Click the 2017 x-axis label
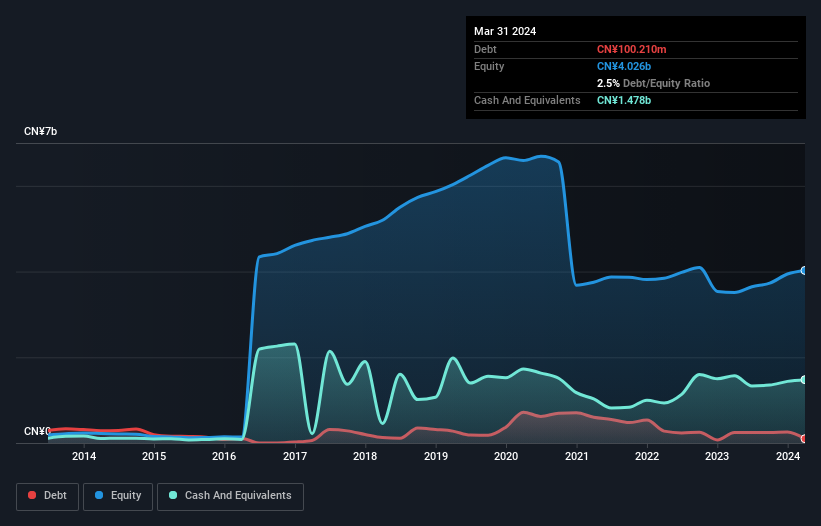Screen dimensions: 821x526 pyautogui.click(x=295, y=456)
